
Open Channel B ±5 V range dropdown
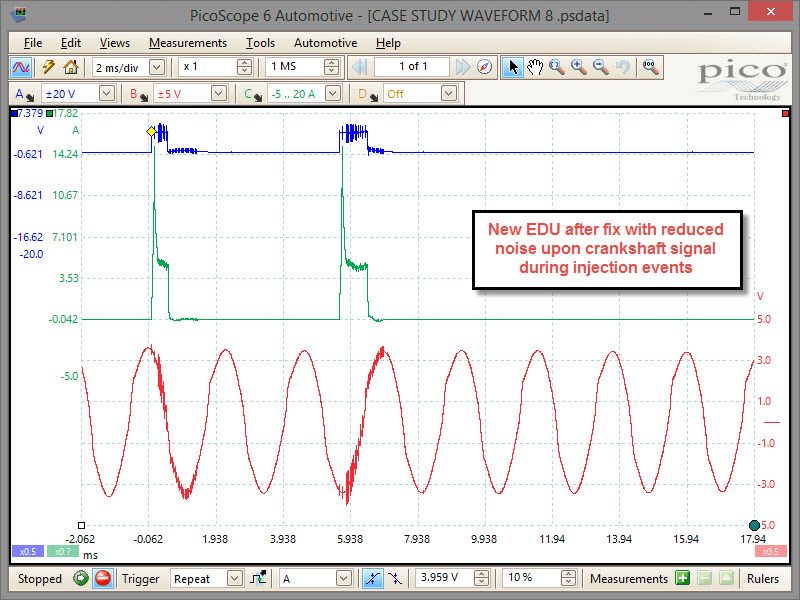click(x=219, y=93)
